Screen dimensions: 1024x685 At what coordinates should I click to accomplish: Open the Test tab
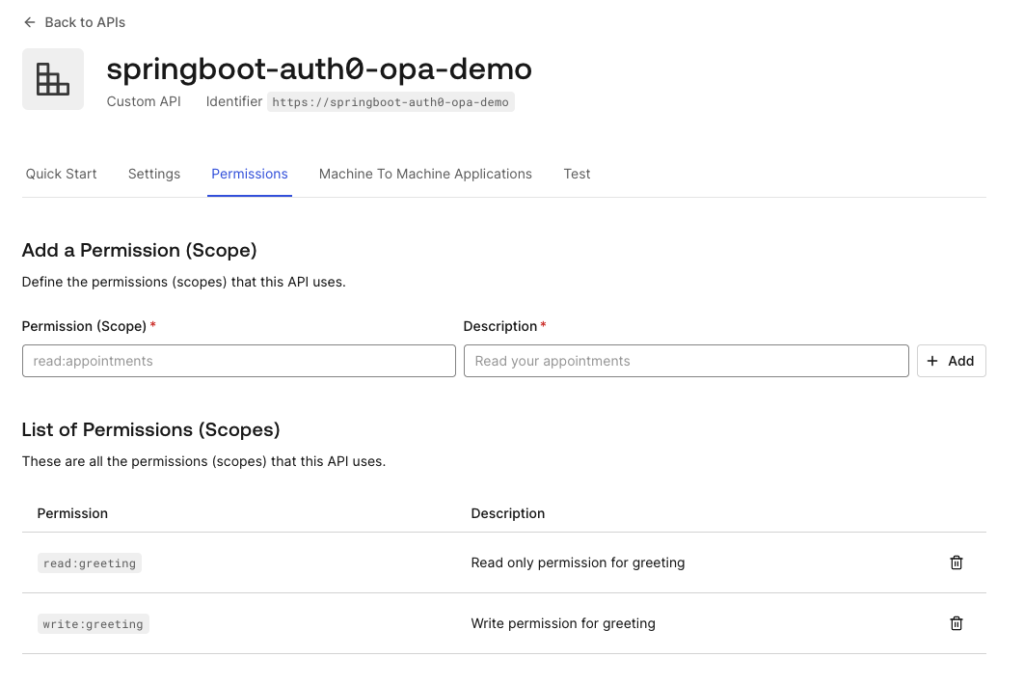point(577,174)
